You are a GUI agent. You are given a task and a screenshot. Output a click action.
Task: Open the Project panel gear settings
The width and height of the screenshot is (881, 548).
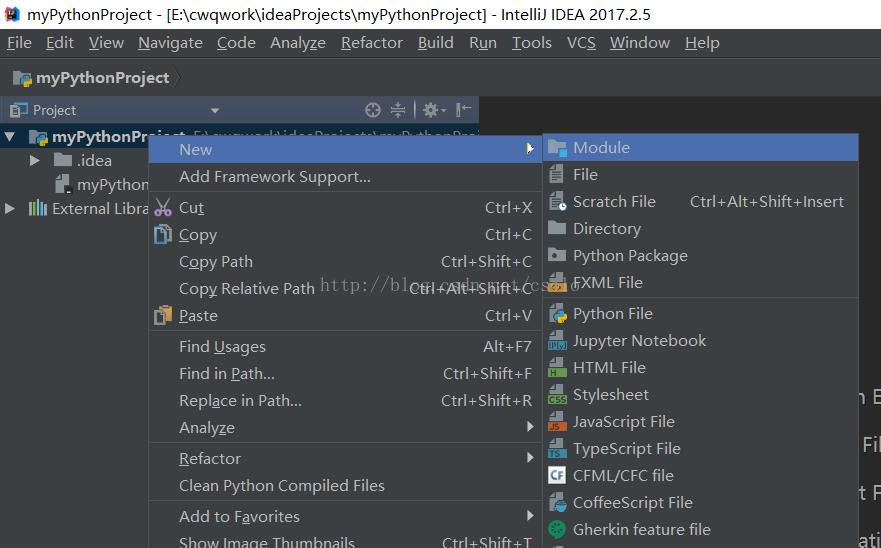[432, 110]
